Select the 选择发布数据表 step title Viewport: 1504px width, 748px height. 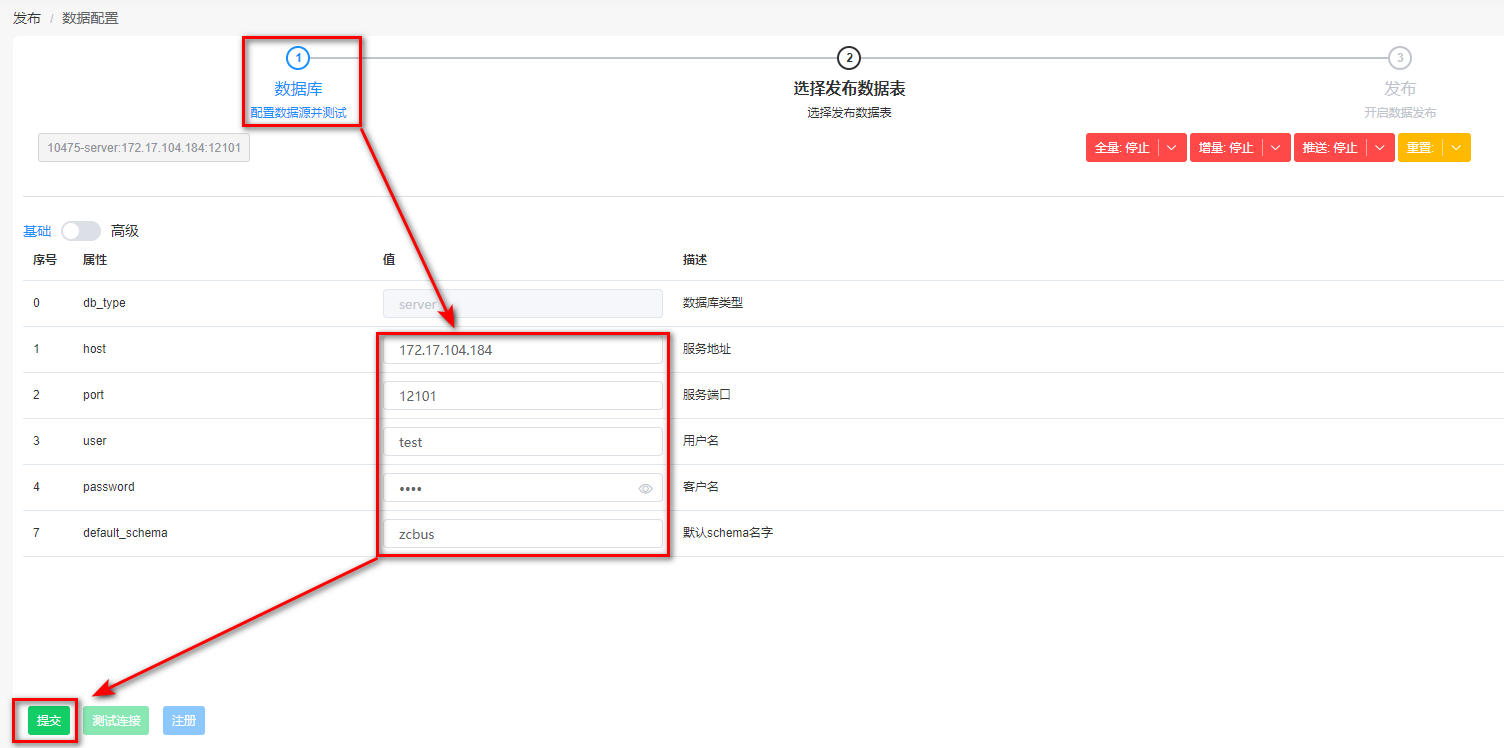(x=849, y=89)
